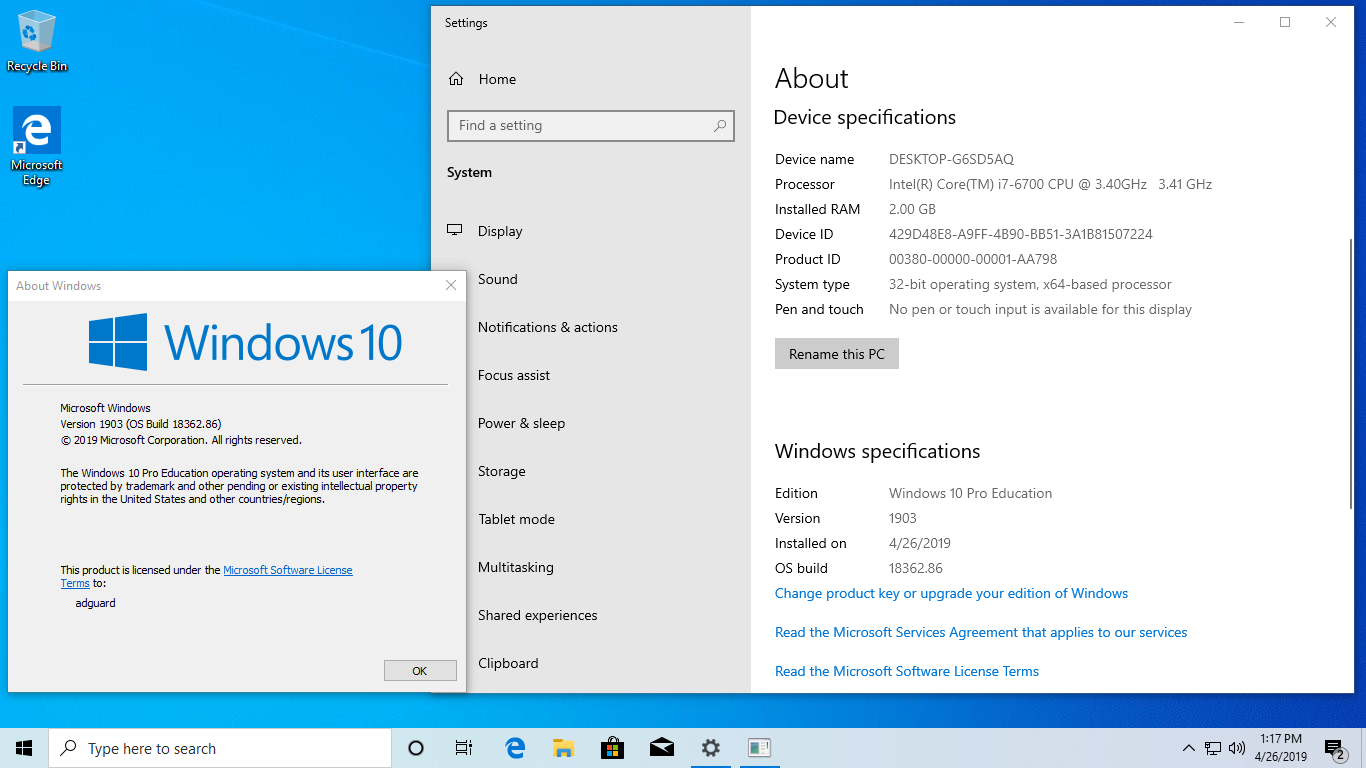The height and width of the screenshot is (768, 1366).
Task: Click the Product ID value 00380-00000-00001-AA798
Action: pyautogui.click(x=973, y=259)
